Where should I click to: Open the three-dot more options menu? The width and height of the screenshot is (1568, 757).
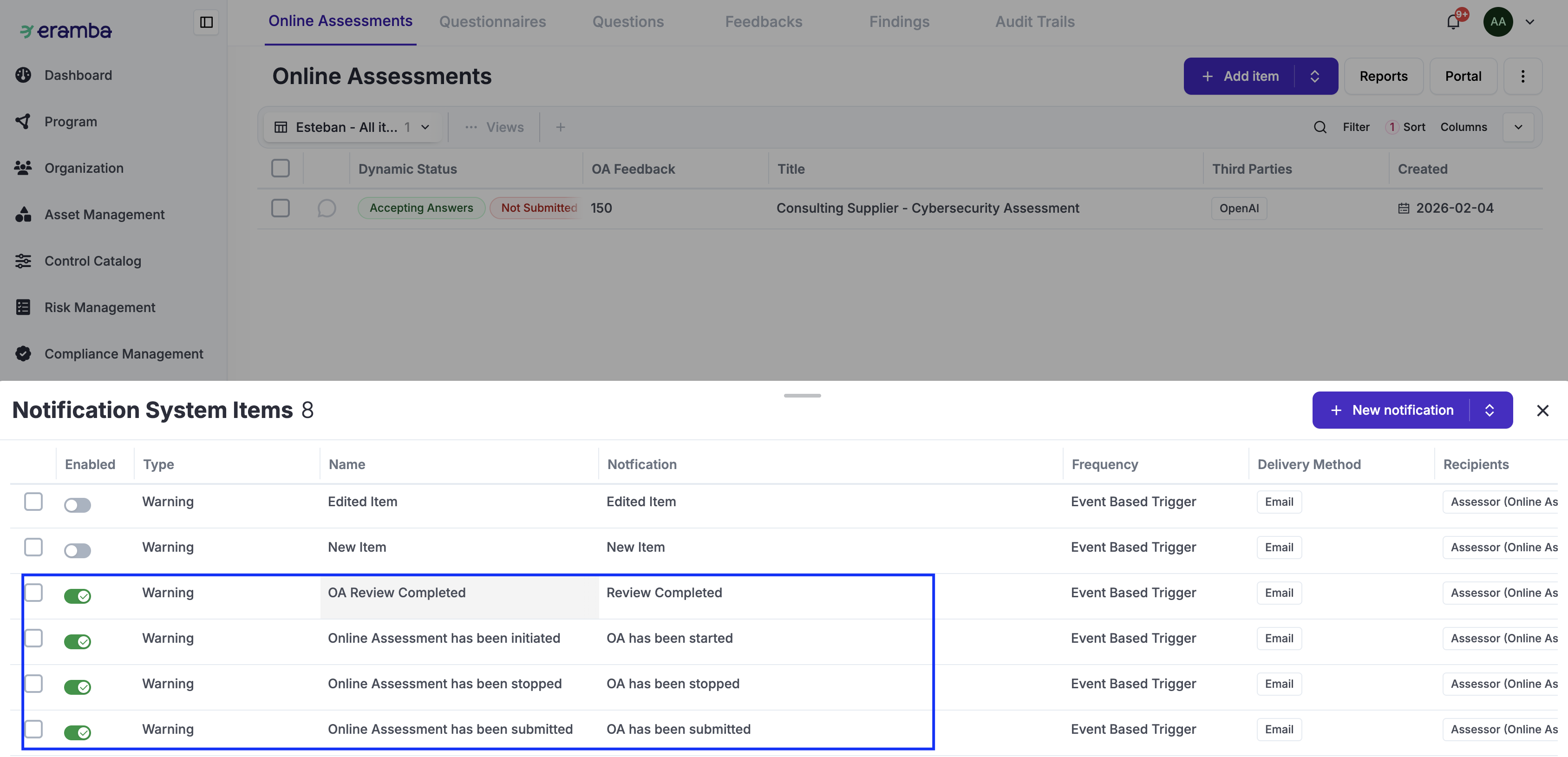(x=1522, y=76)
